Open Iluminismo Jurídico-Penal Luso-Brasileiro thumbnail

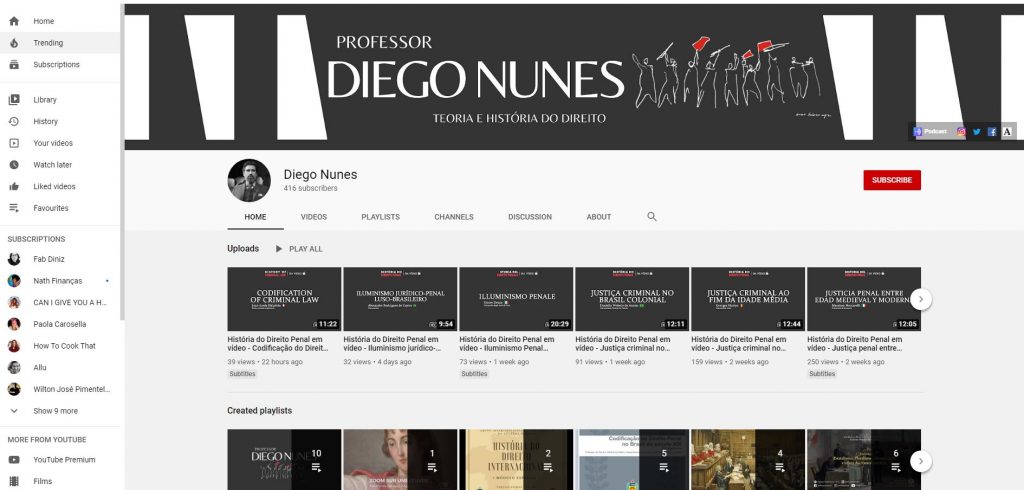coord(400,299)
